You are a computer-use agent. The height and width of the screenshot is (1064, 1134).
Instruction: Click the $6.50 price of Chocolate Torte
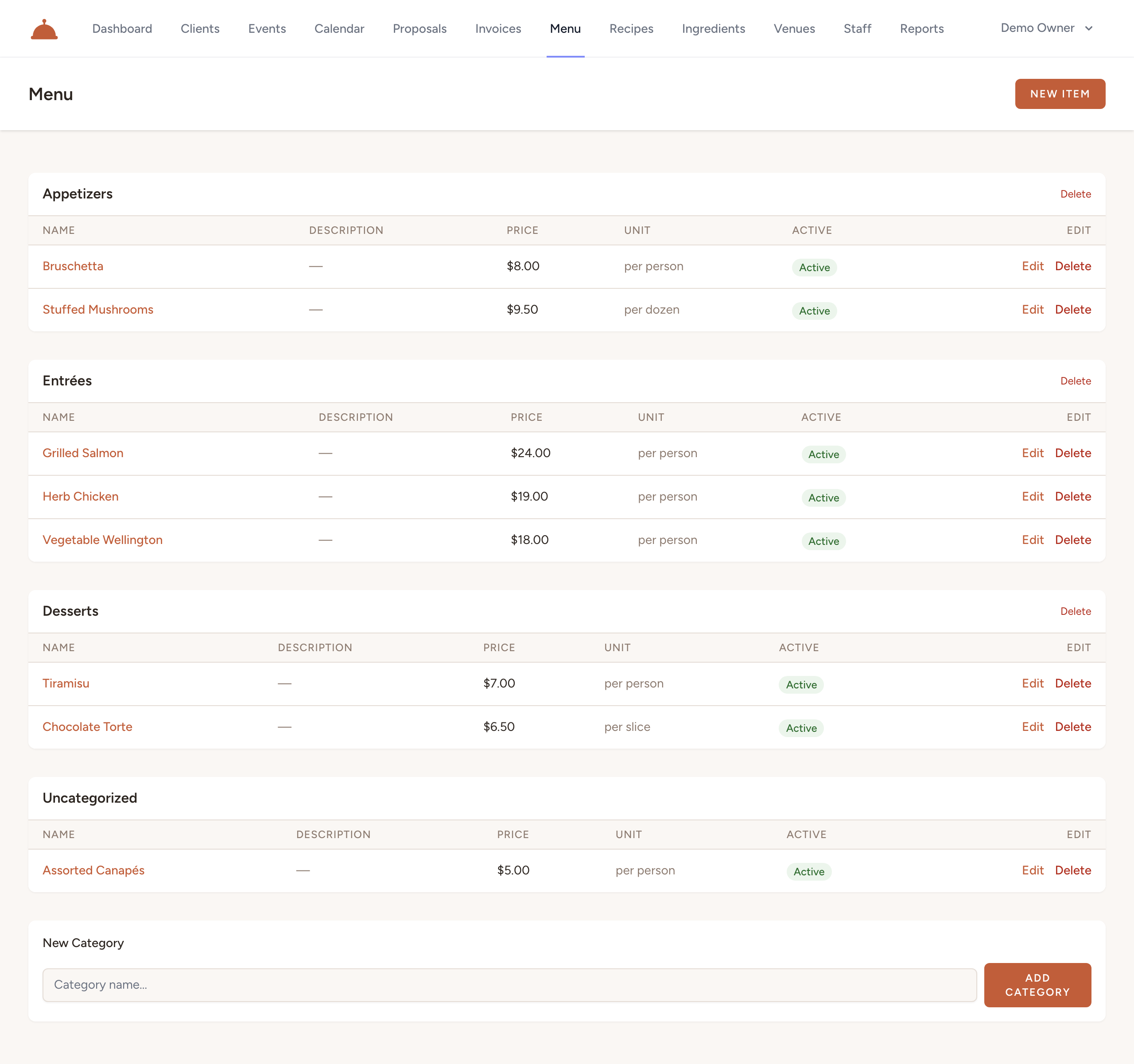point(499,727)
